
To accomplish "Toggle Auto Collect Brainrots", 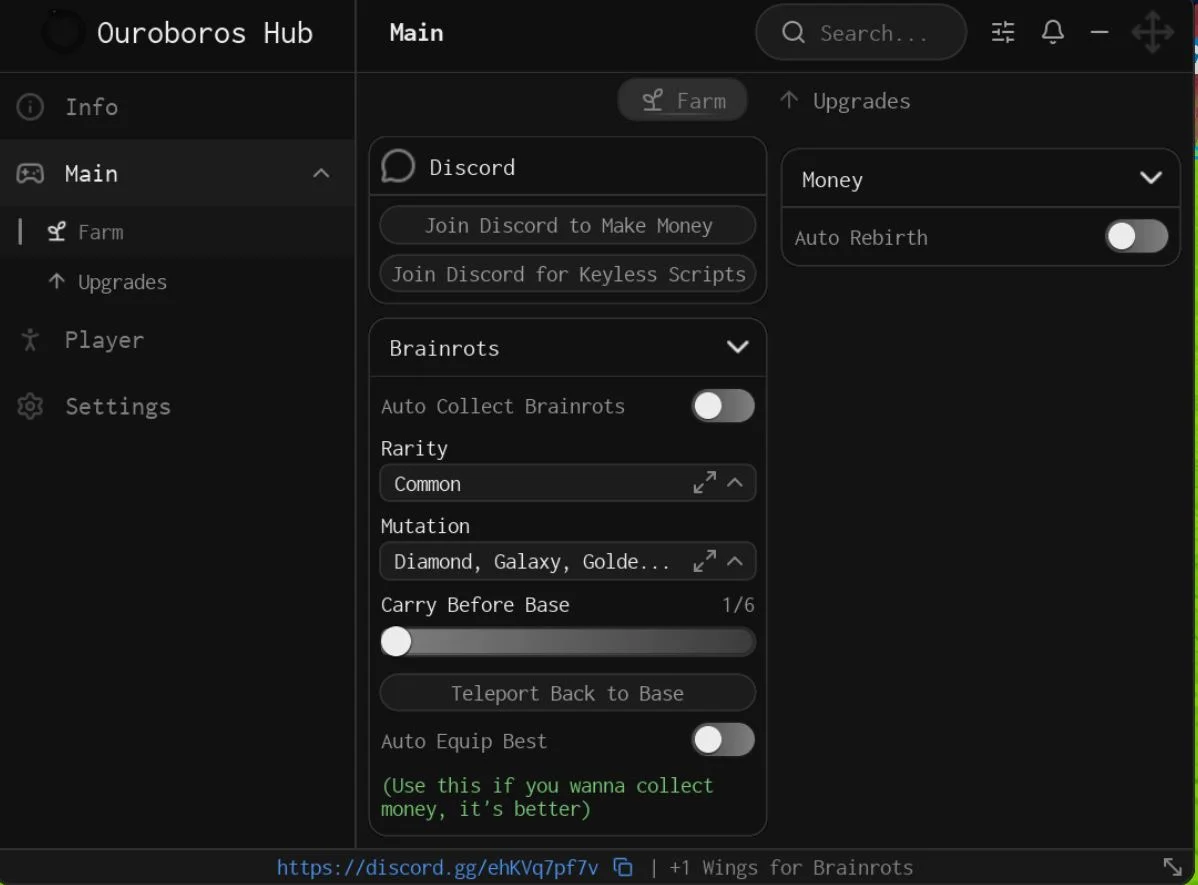I will click(x=723, y=406).
